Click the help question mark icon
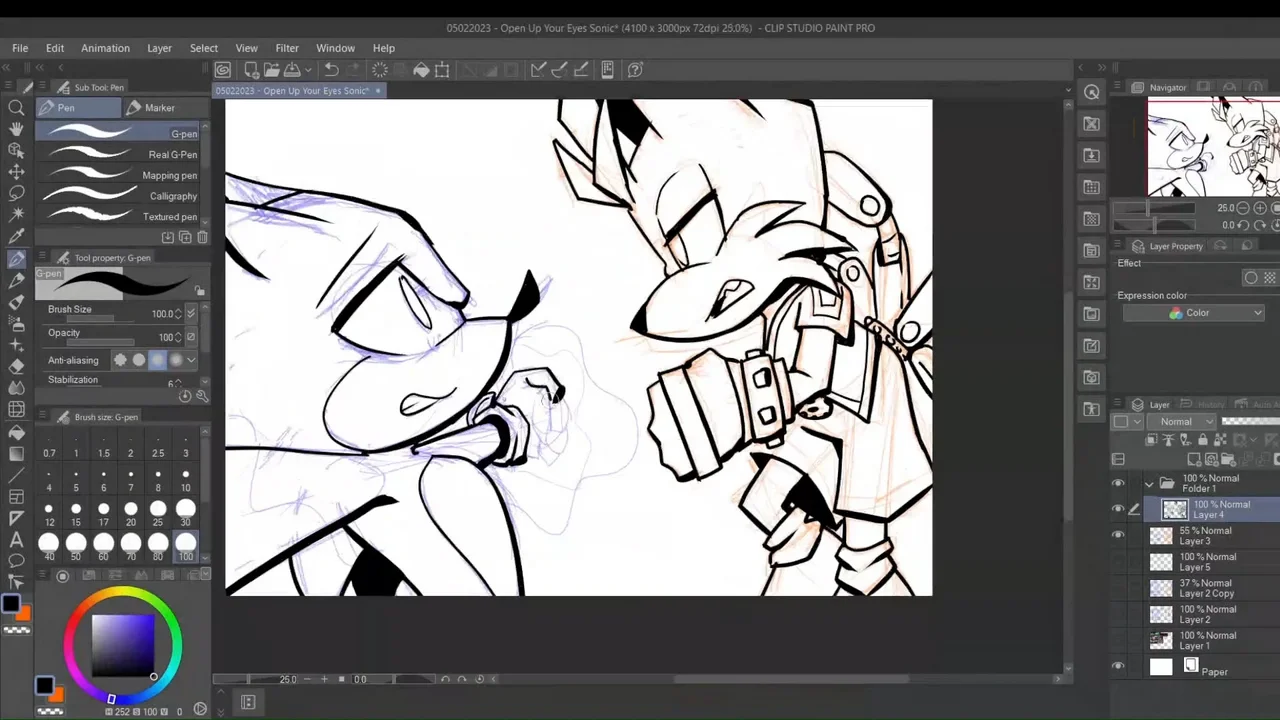This screenshot has height=720, width=1280. point(635,70)
